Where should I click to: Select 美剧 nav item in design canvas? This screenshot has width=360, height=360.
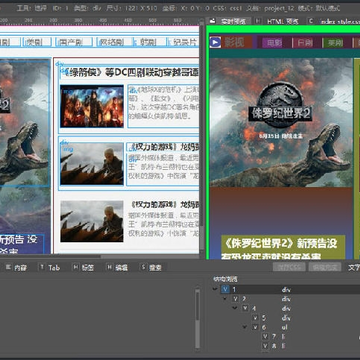(x=37, y=42)
